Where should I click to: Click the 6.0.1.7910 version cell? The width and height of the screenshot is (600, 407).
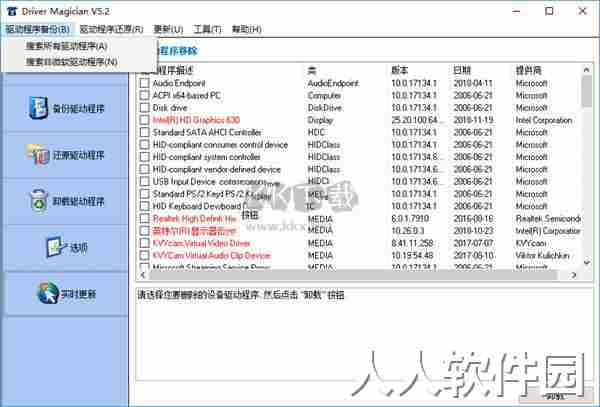[x=410, y=218]
